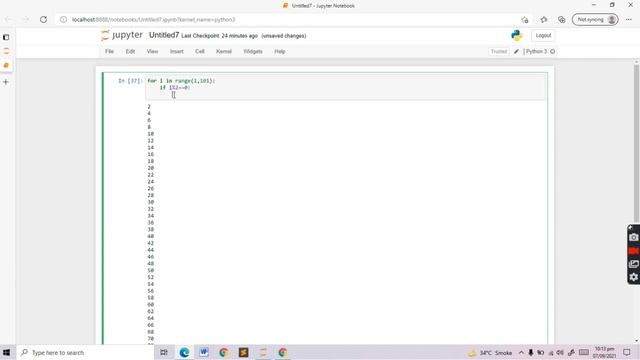Open the Edit menu

(130, 51)
